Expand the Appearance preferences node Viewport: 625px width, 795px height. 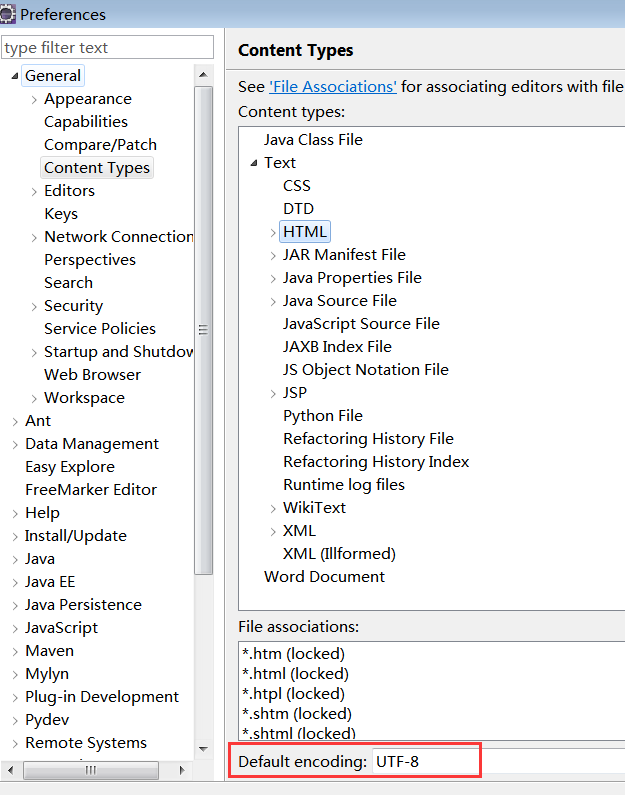[34, 99]
